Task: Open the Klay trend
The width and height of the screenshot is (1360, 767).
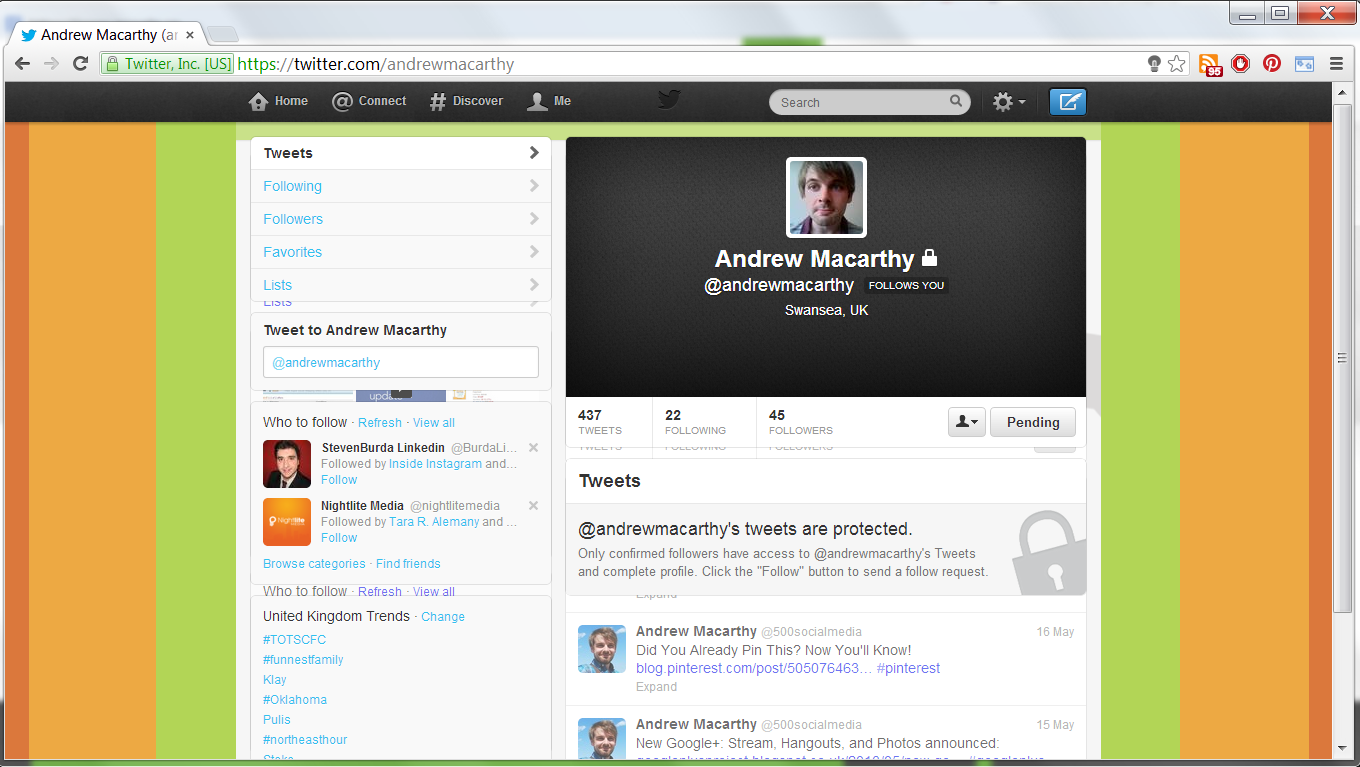Action: point(275,680)
